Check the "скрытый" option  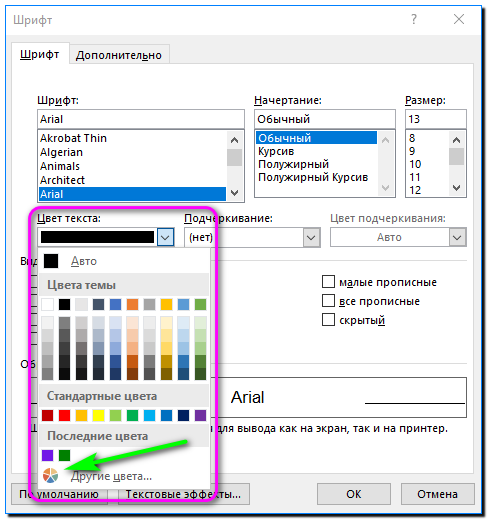pos(328,319)
